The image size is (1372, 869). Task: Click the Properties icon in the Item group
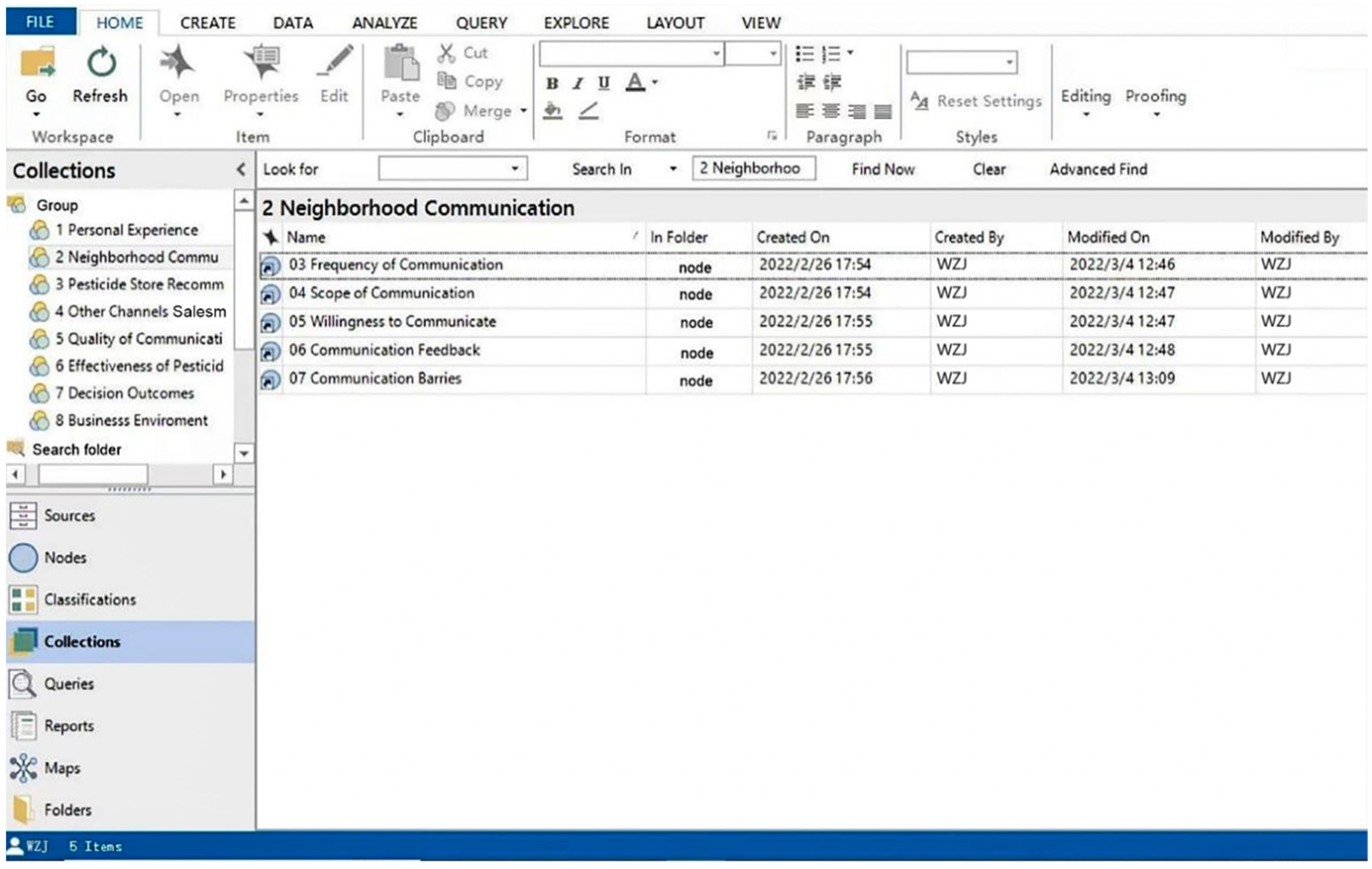point(262,63)
